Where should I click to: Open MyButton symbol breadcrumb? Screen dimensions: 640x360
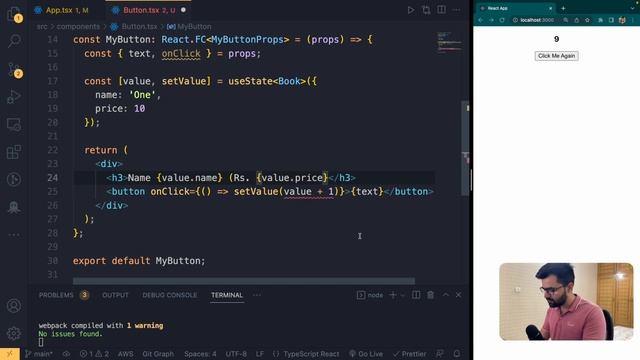click(189, 27)
